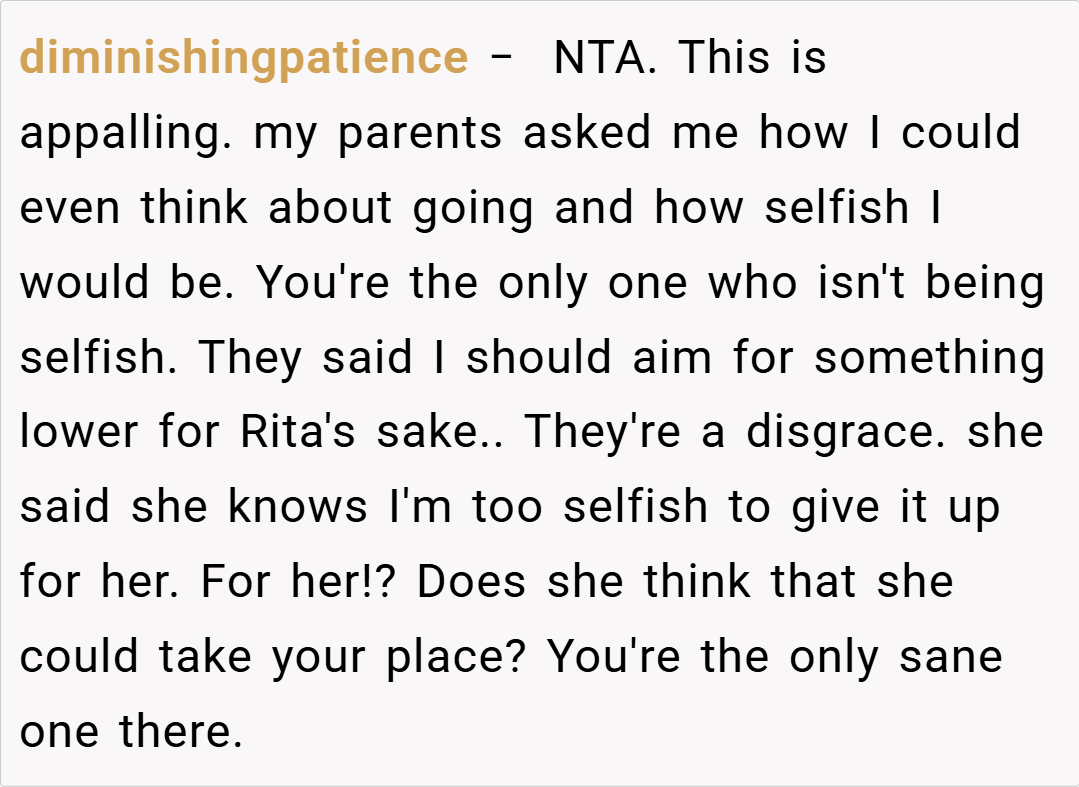Screen dimensions: 1079x787
Task: Click the word 'Does' in the comment
Action: click(465, 582)
